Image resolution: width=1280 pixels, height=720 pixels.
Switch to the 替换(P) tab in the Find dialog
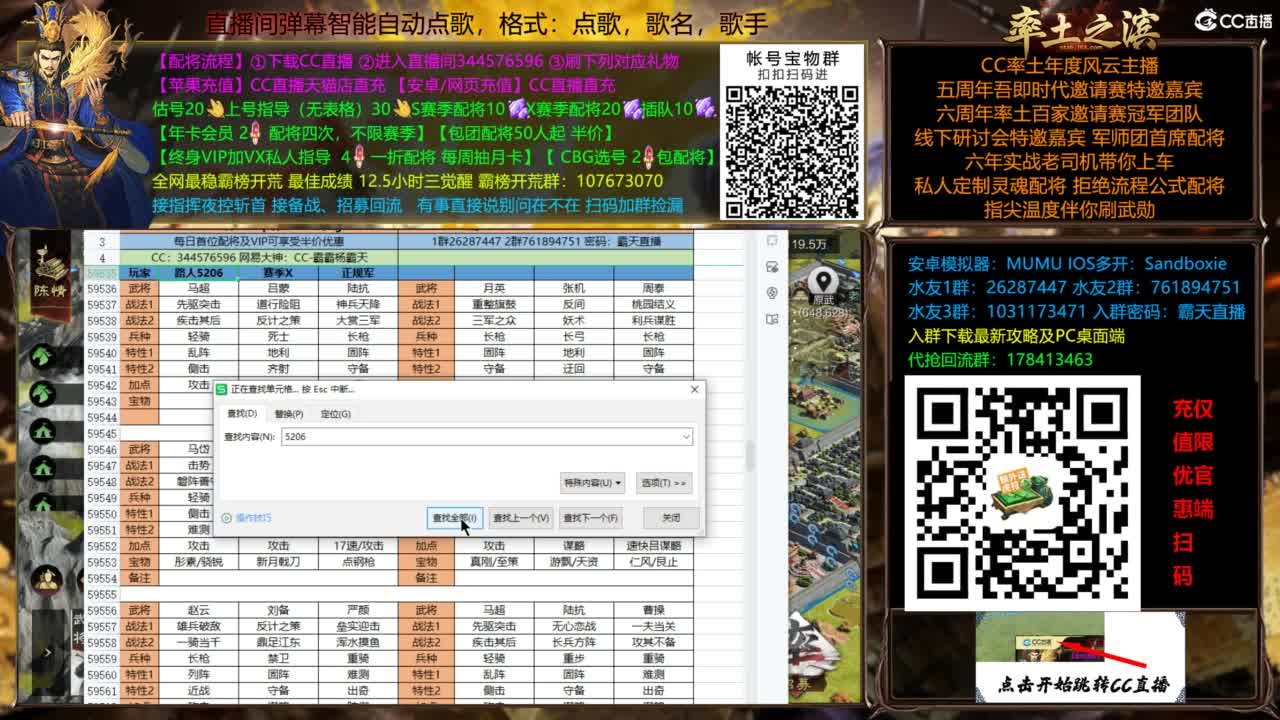290,414
